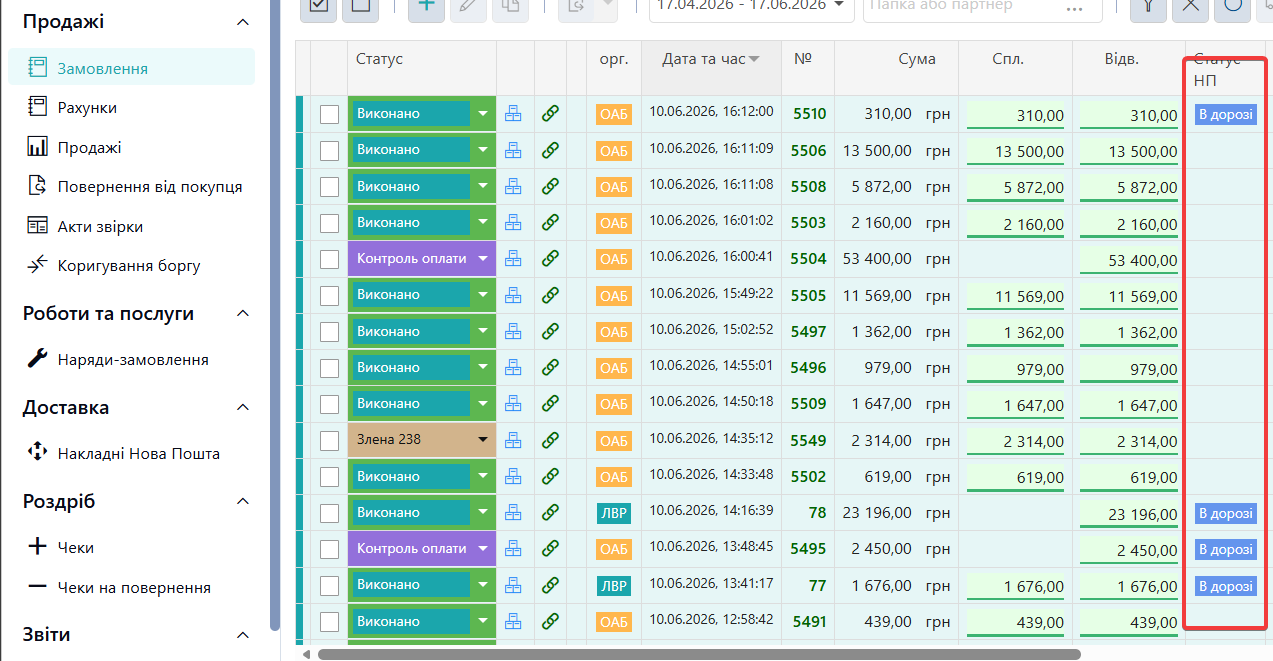Screen dimensions: 1273x661
Task: Click the link icon for order 5491
Action: pyautogui.click(x=550, y=622)
